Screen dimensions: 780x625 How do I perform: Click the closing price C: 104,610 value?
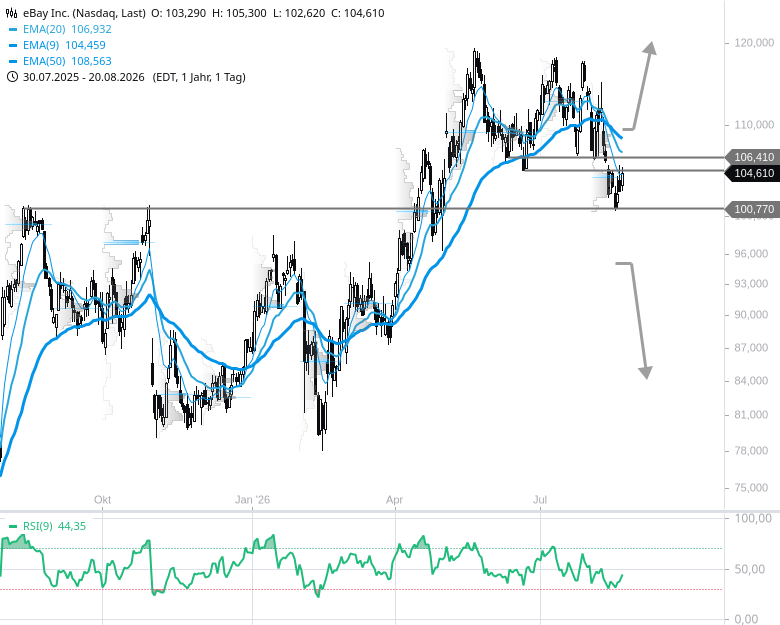(358, 13)
